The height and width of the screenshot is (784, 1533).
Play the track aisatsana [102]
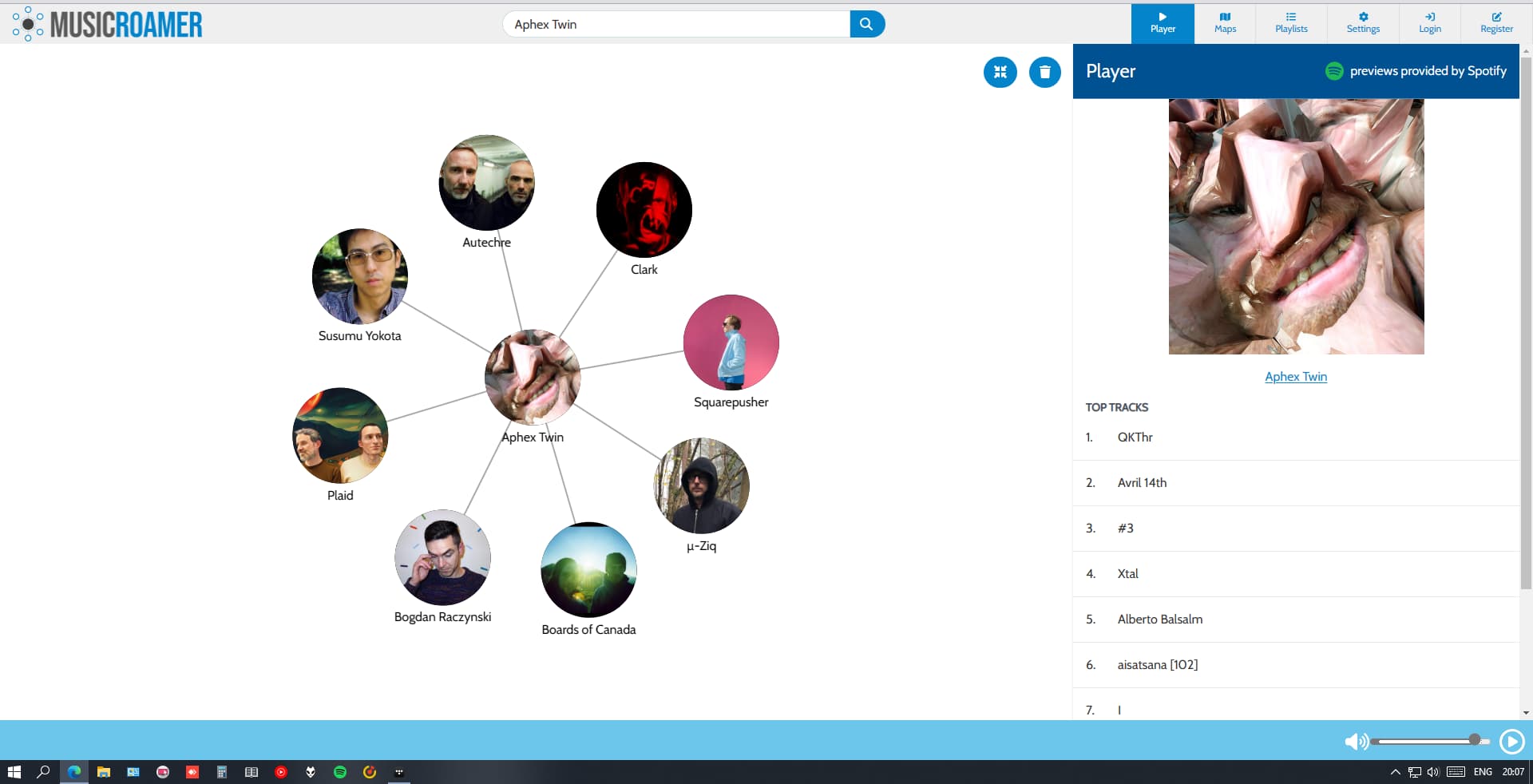1296,665
